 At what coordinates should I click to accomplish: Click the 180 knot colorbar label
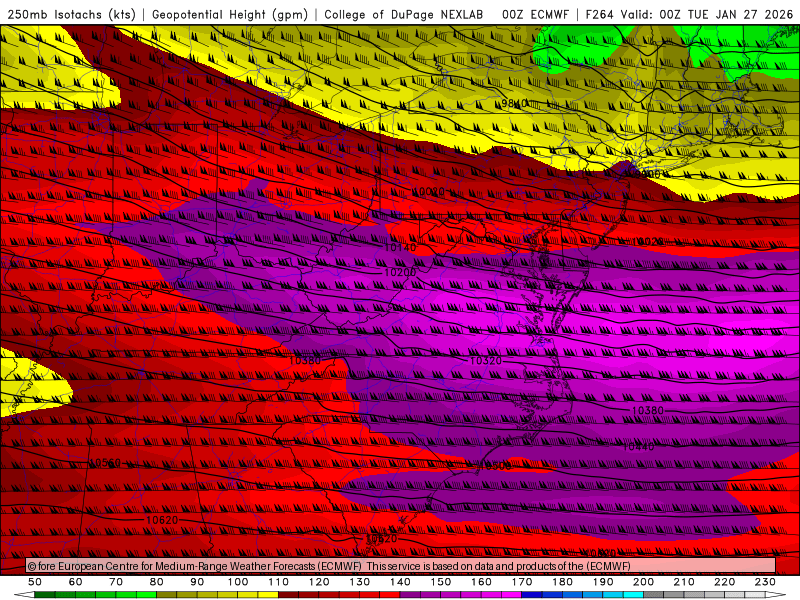pyautogui.click(x=562, y=582)
